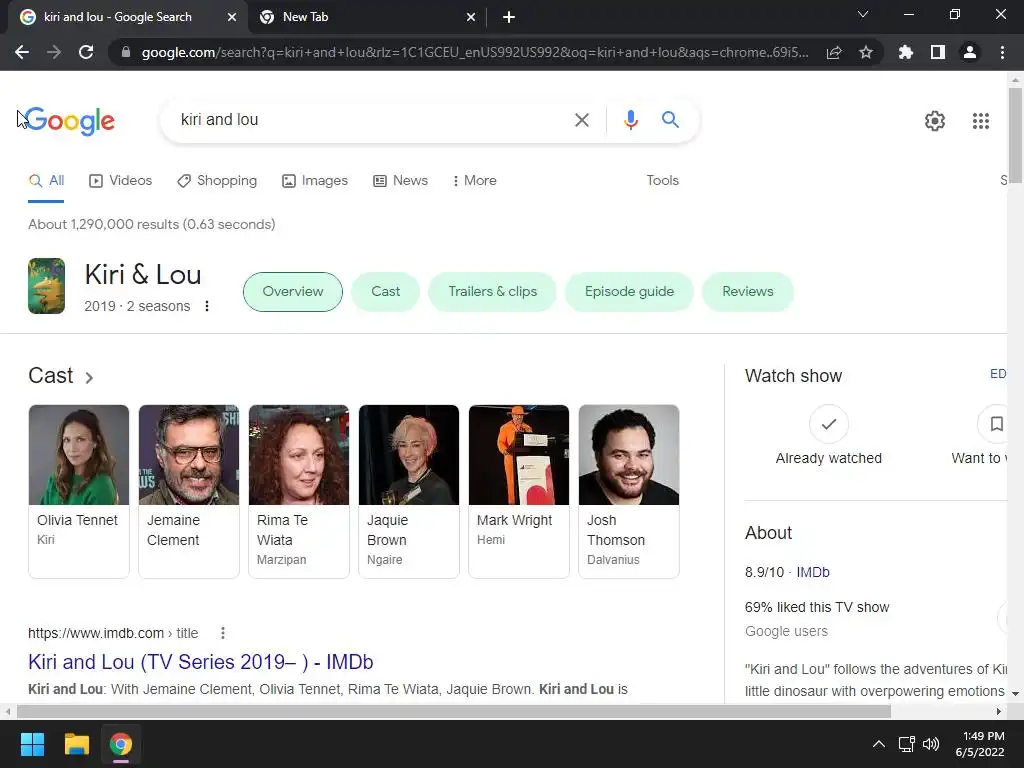Open Rima Te Wiata cast card

tap(299, 491)
